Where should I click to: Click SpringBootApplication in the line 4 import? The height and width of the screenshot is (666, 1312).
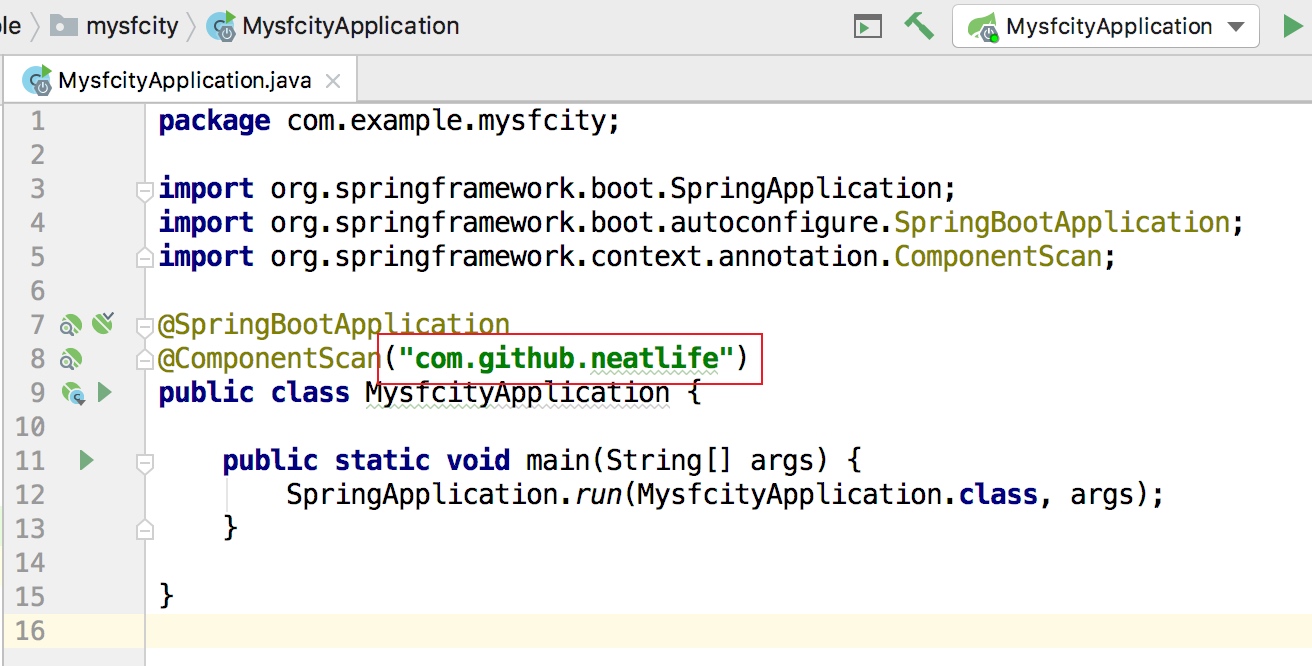pyautogui.click(x=1062, y=223)
